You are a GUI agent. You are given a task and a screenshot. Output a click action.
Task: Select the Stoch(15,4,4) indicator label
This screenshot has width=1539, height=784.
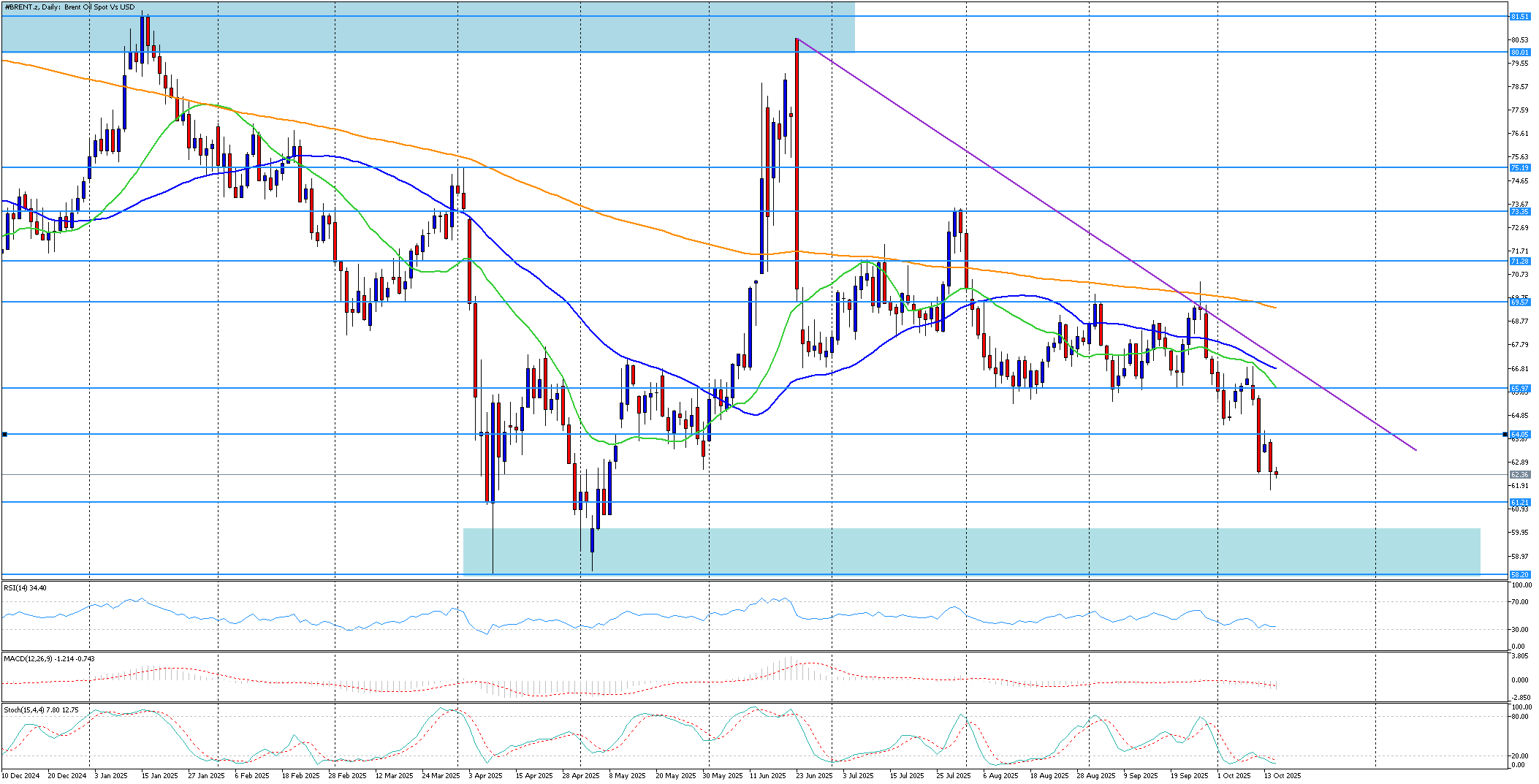[40, 709]
